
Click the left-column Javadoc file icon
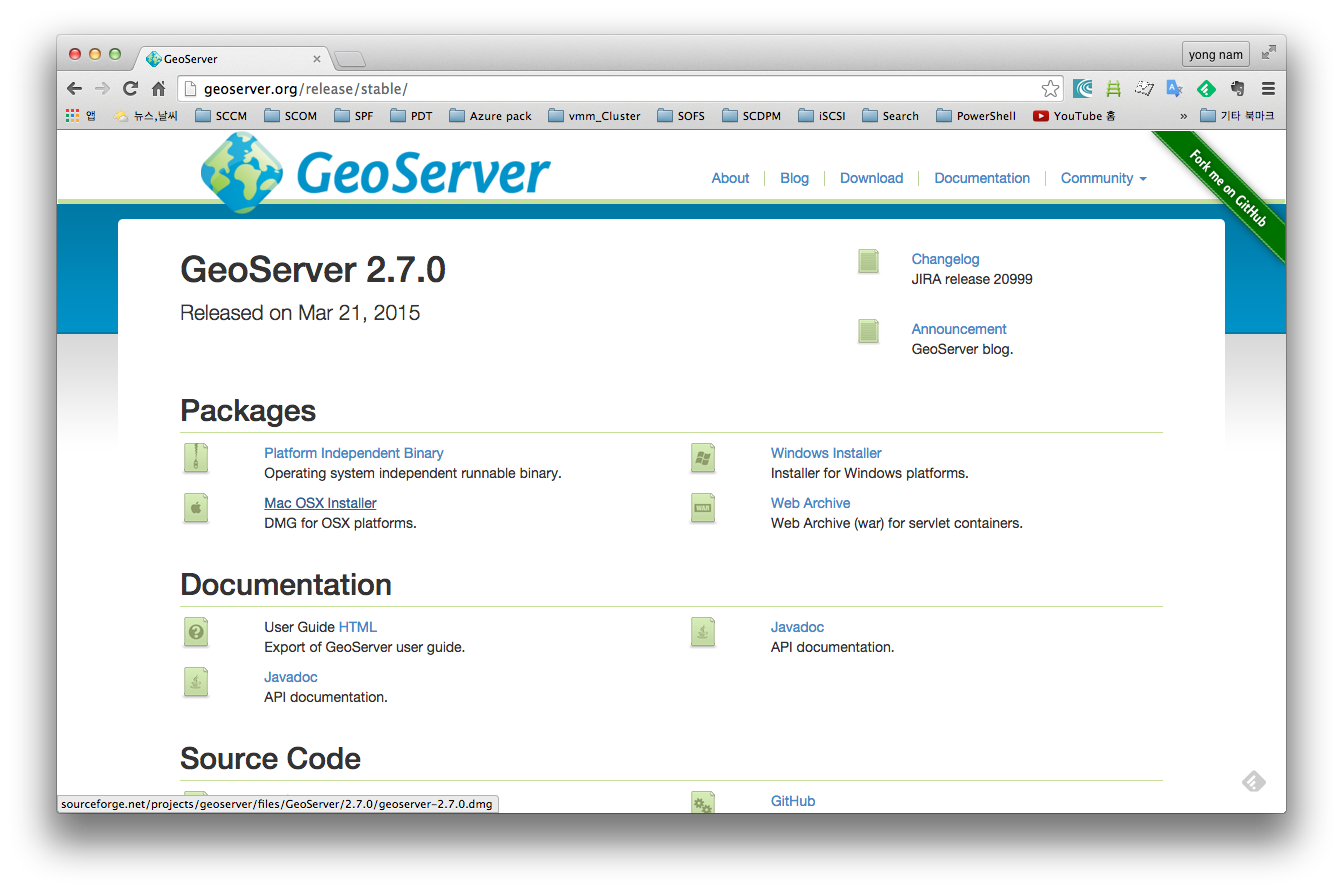[196, 682]
